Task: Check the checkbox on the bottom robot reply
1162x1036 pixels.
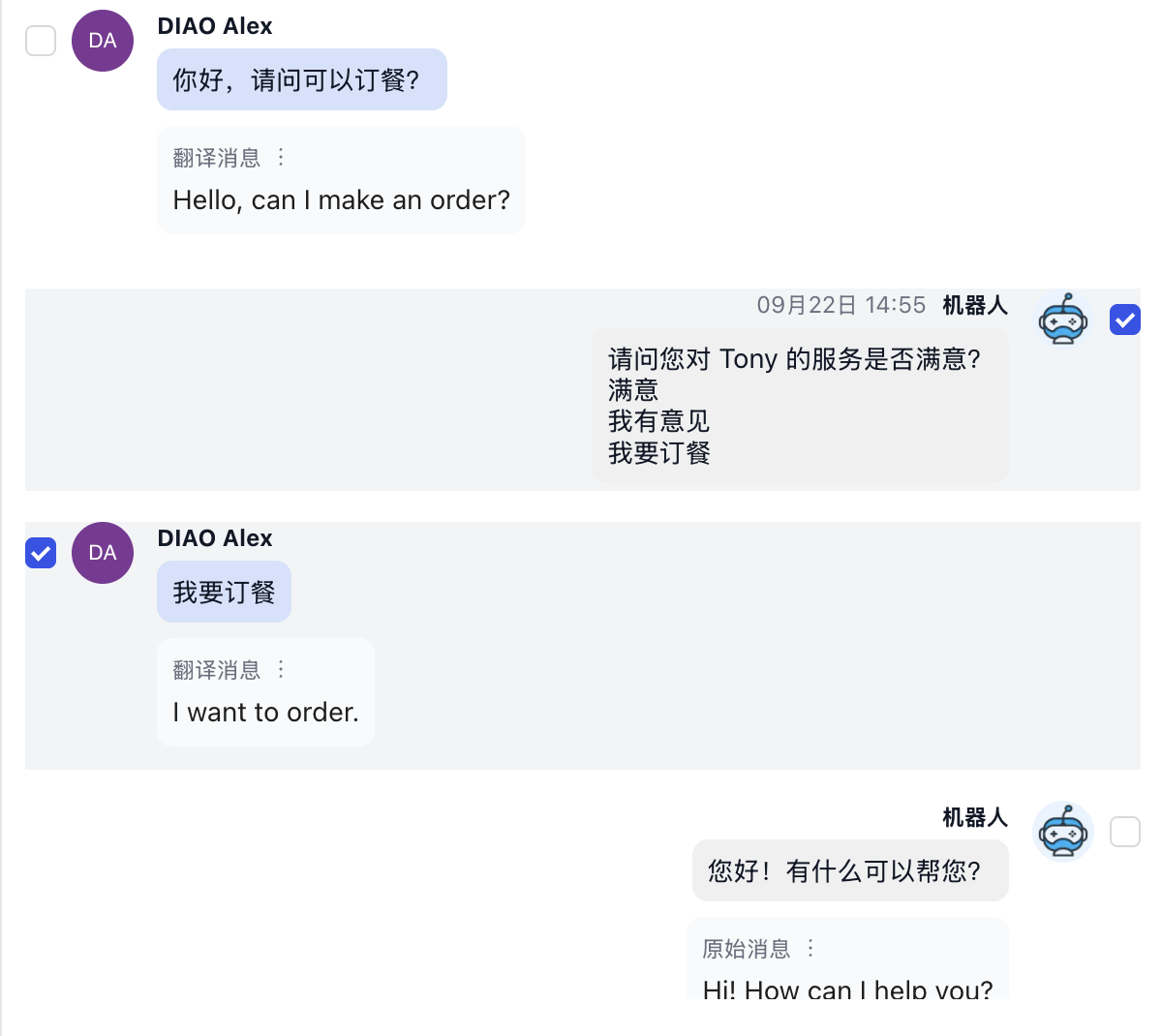Action: [x=1125, y=832]
